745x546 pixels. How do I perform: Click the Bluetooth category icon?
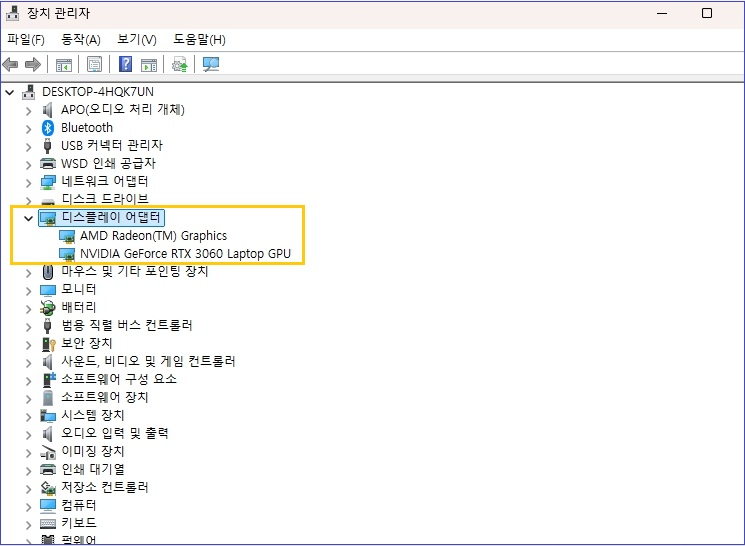[48, 127]
